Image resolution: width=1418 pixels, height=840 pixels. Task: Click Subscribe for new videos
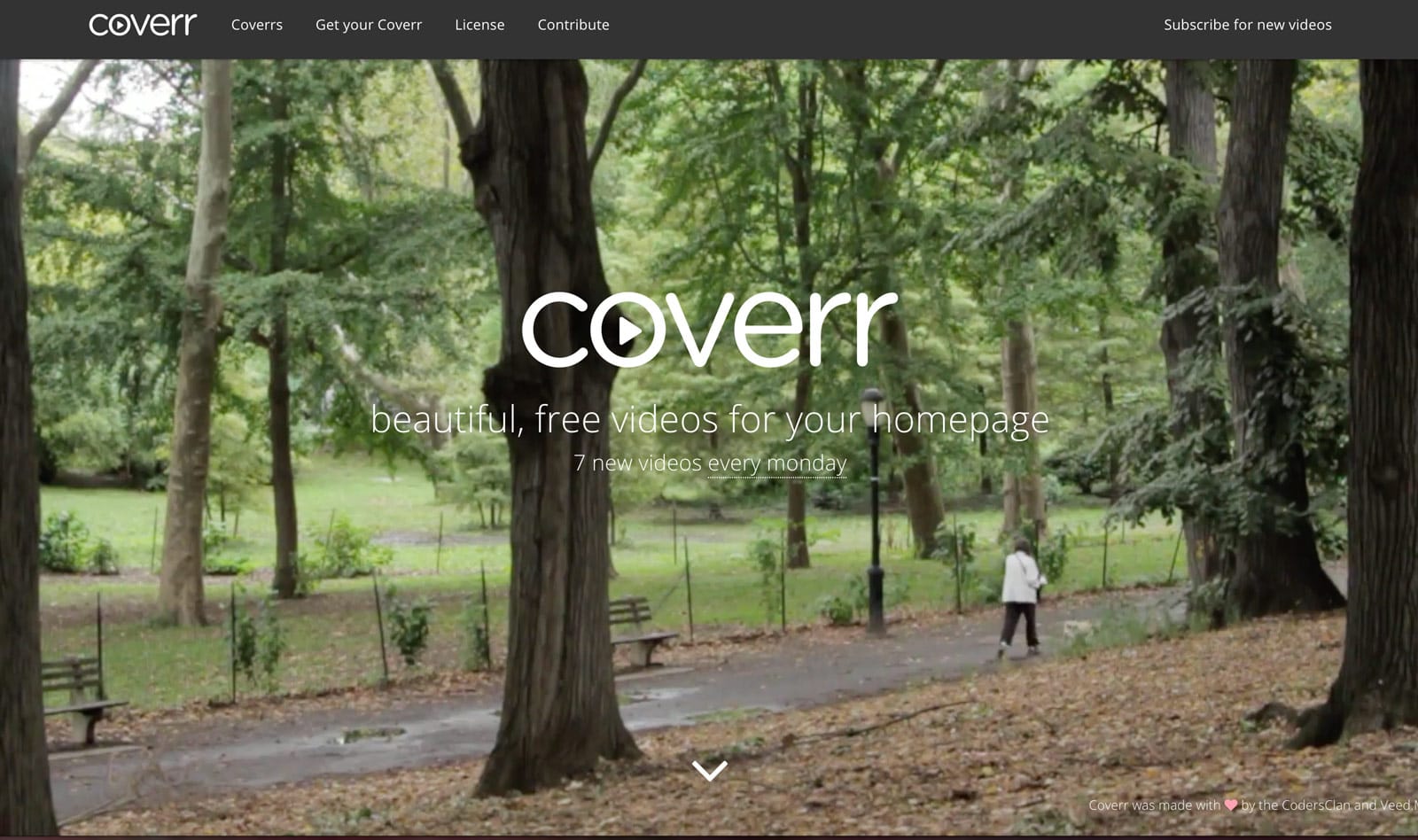1247,25
